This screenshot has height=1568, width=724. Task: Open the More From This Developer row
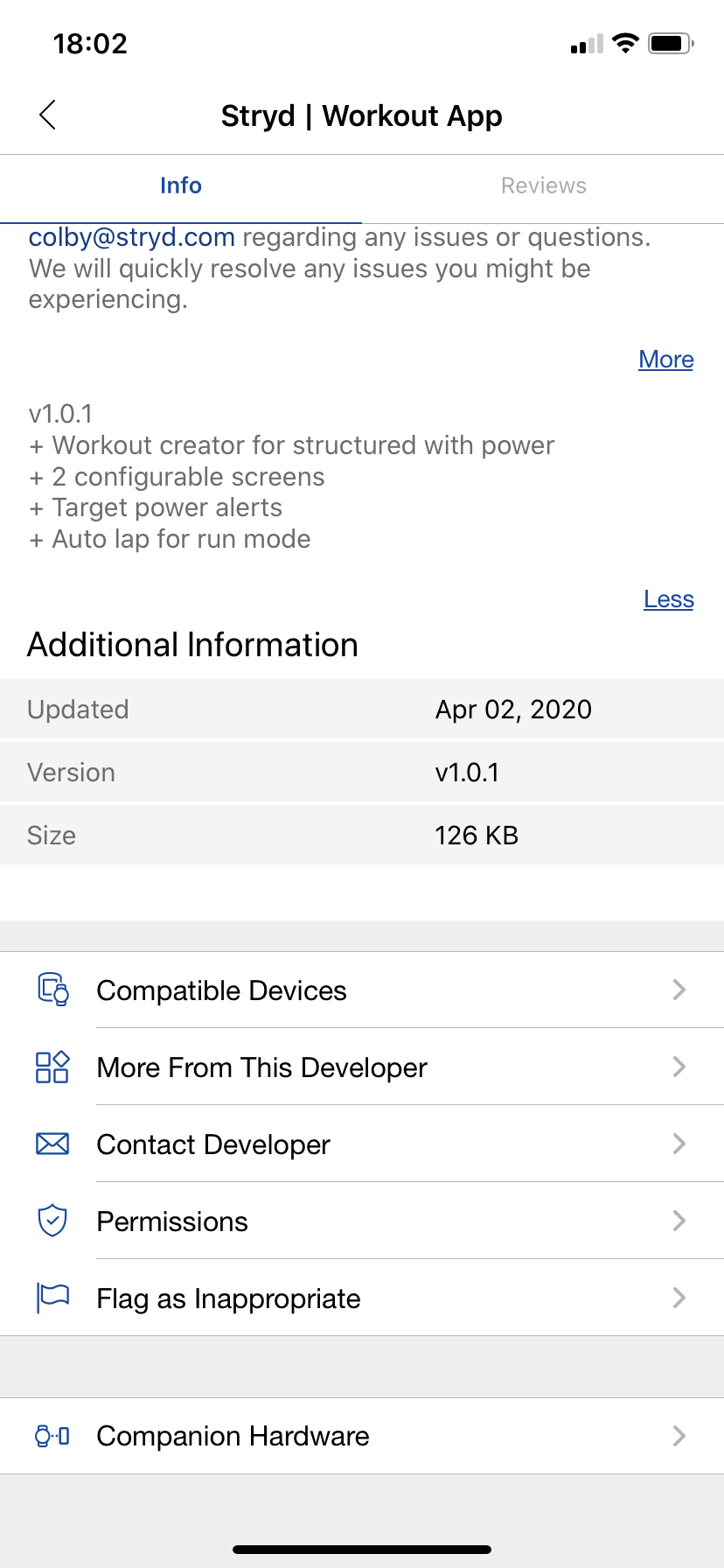[262, 1067]
